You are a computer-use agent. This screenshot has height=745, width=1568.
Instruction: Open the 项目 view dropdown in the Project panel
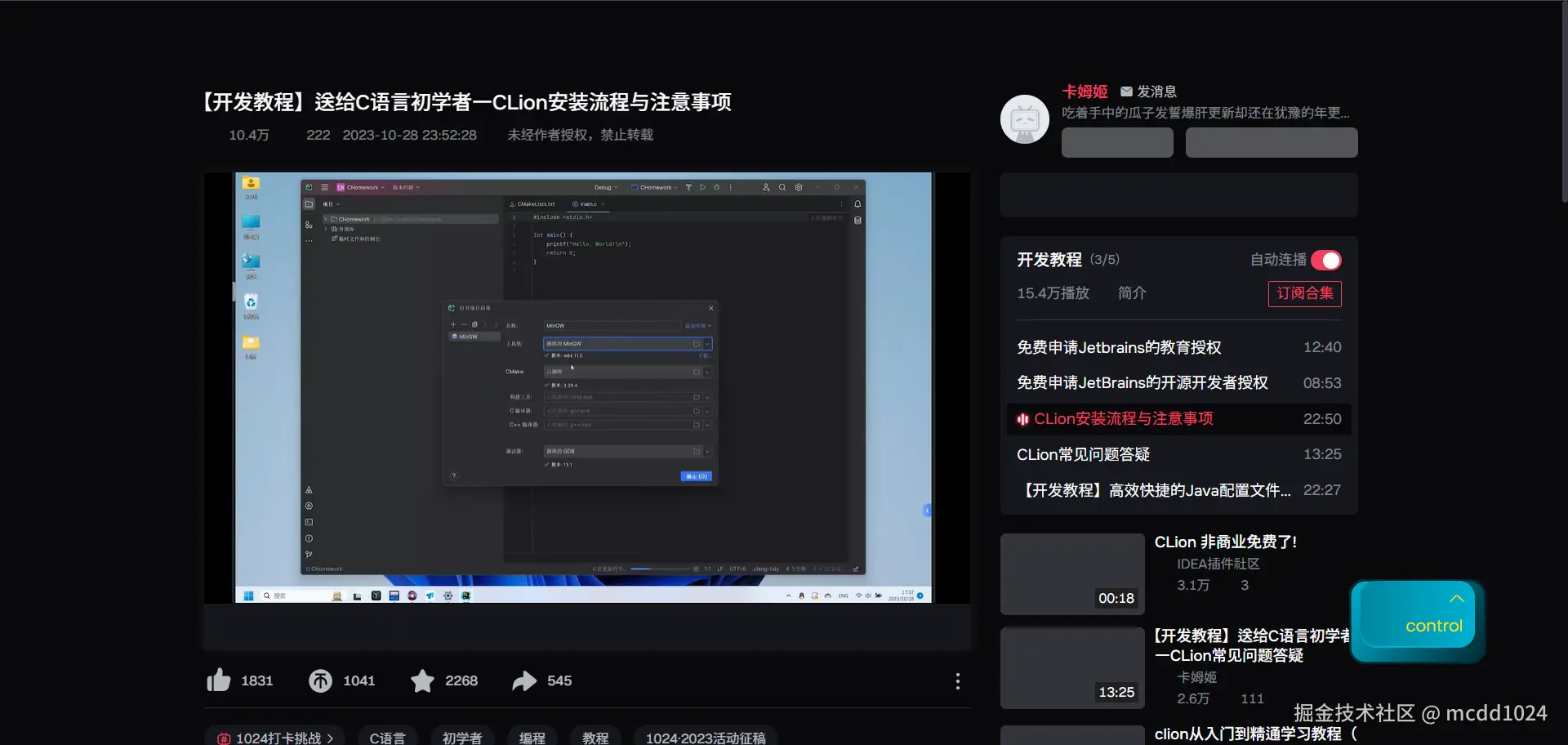pyautogui.click(x=331, y=204)
